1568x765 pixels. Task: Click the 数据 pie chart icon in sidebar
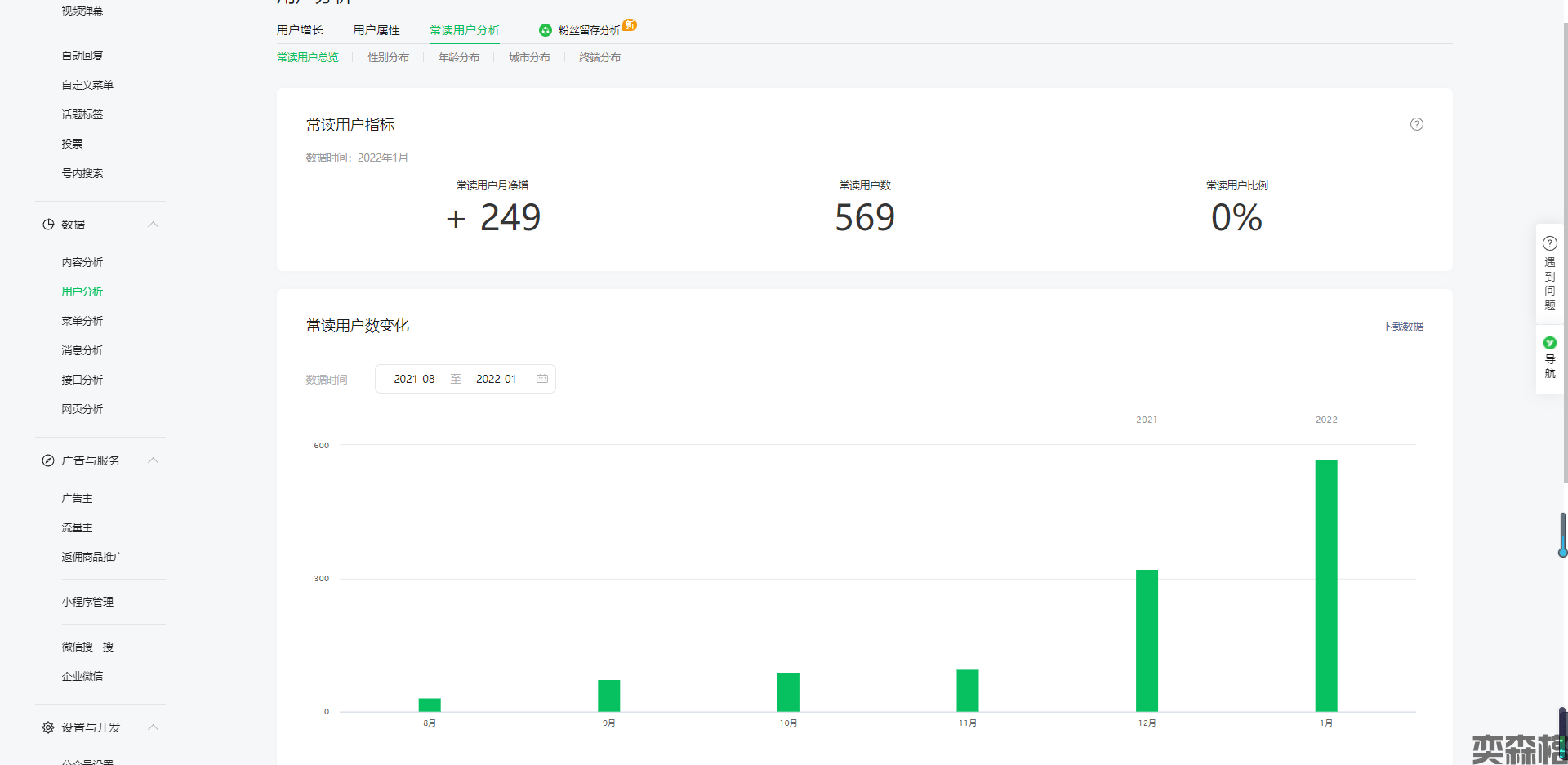(48, 225)
